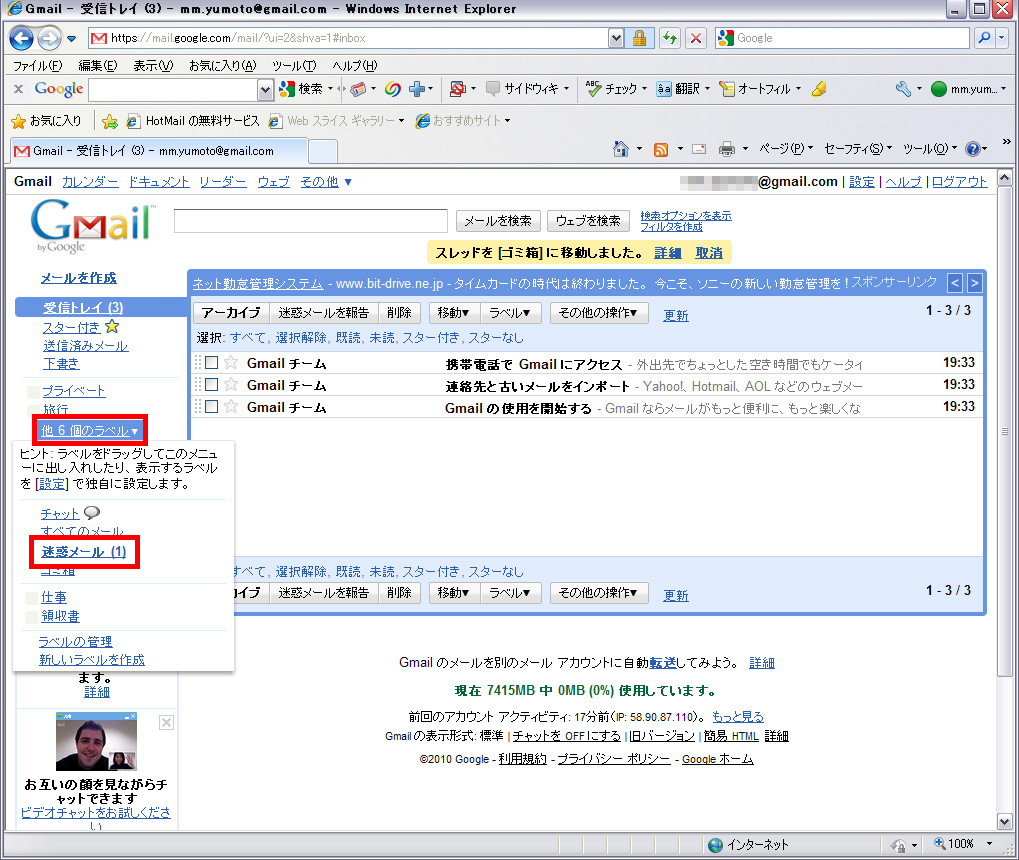Click the 新しいラベルを作成 link
Image resolution: width=1019 pixels, height=860 pixels.
click(92, 660)
